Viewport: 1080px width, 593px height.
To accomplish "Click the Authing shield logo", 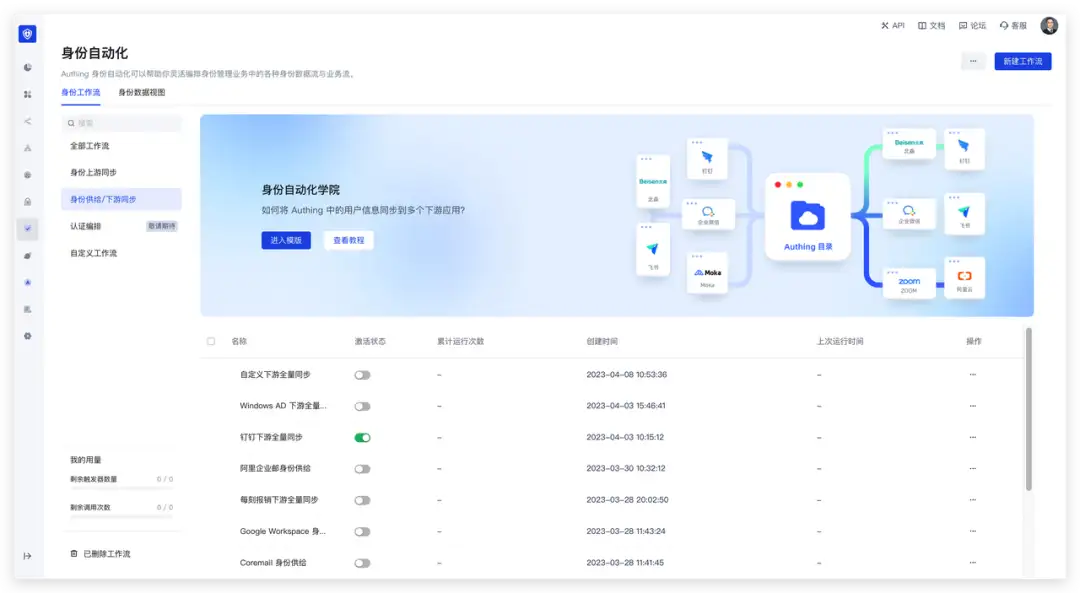I will pyautogui.click(x=28, y=34).
